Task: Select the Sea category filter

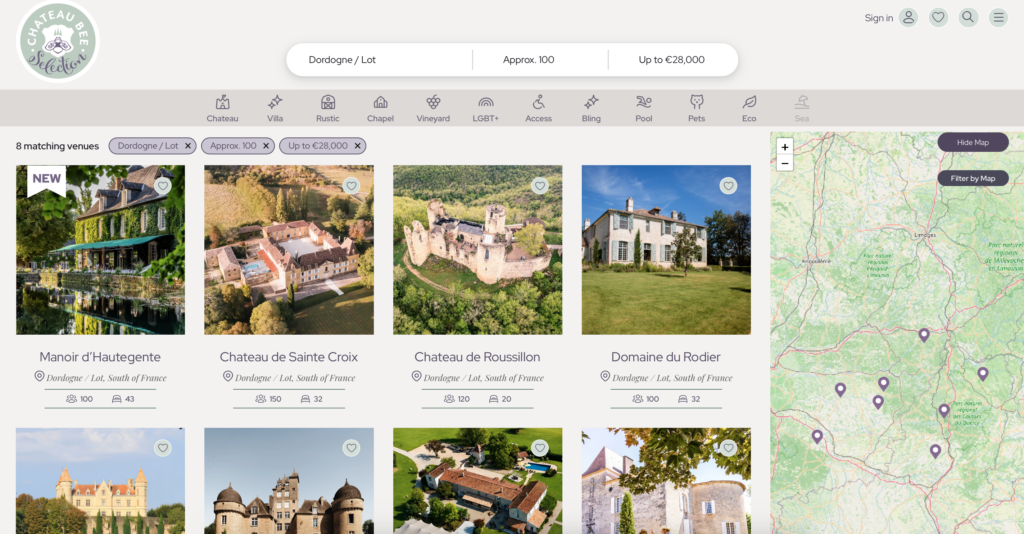Action: tap(802, 109)
